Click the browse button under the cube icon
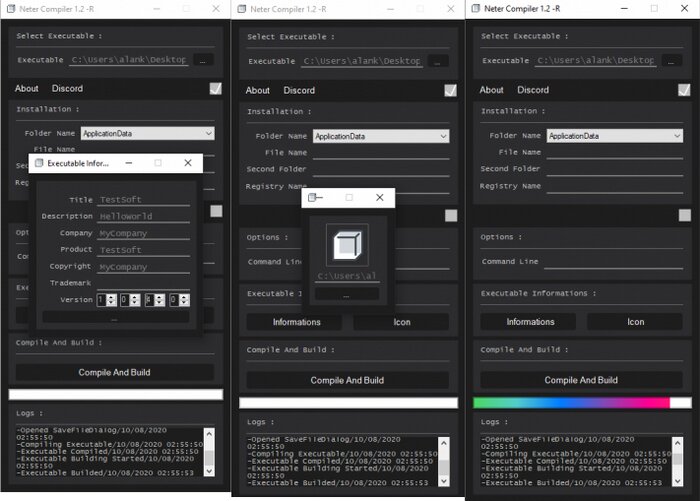 (346, 295)
